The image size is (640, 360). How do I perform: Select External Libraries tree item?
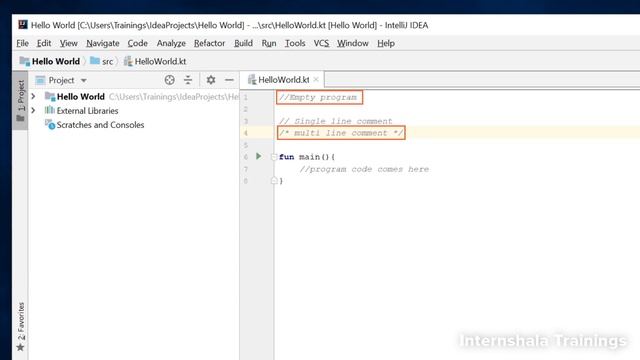87,111
